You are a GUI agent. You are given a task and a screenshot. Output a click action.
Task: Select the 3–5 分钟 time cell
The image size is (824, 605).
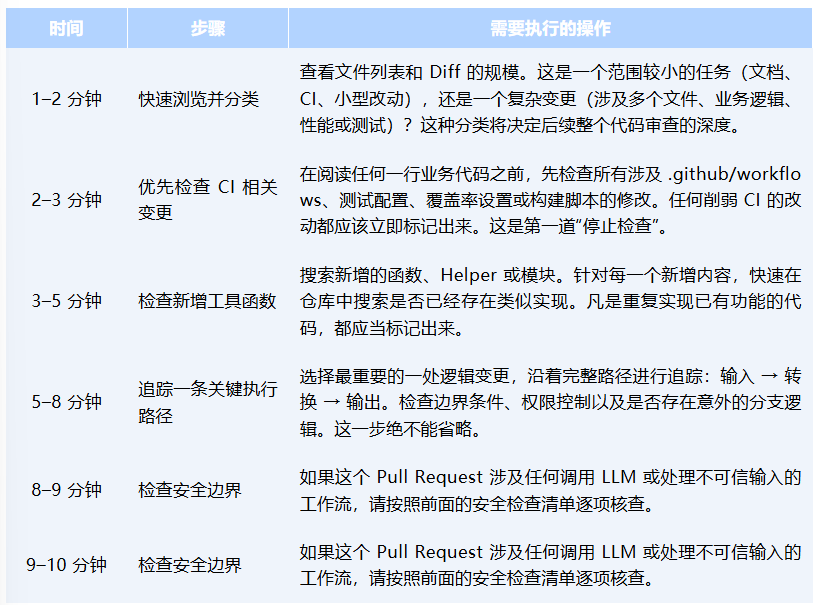click(67, 301)
